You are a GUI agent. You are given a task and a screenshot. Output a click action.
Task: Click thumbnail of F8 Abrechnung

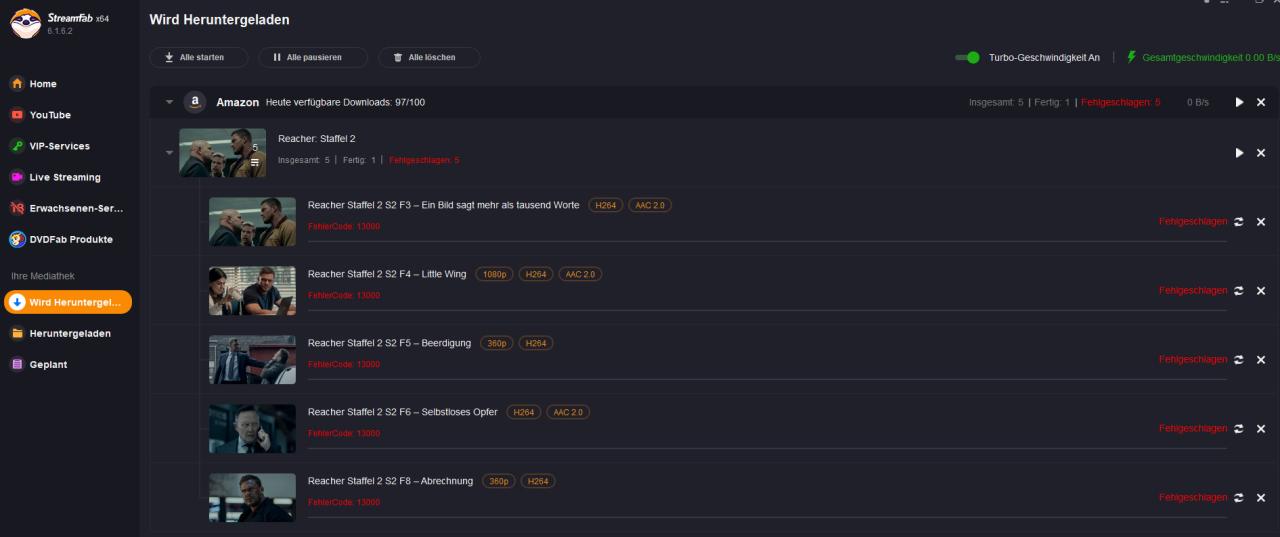pyautogui.click(x=252, y=497)
